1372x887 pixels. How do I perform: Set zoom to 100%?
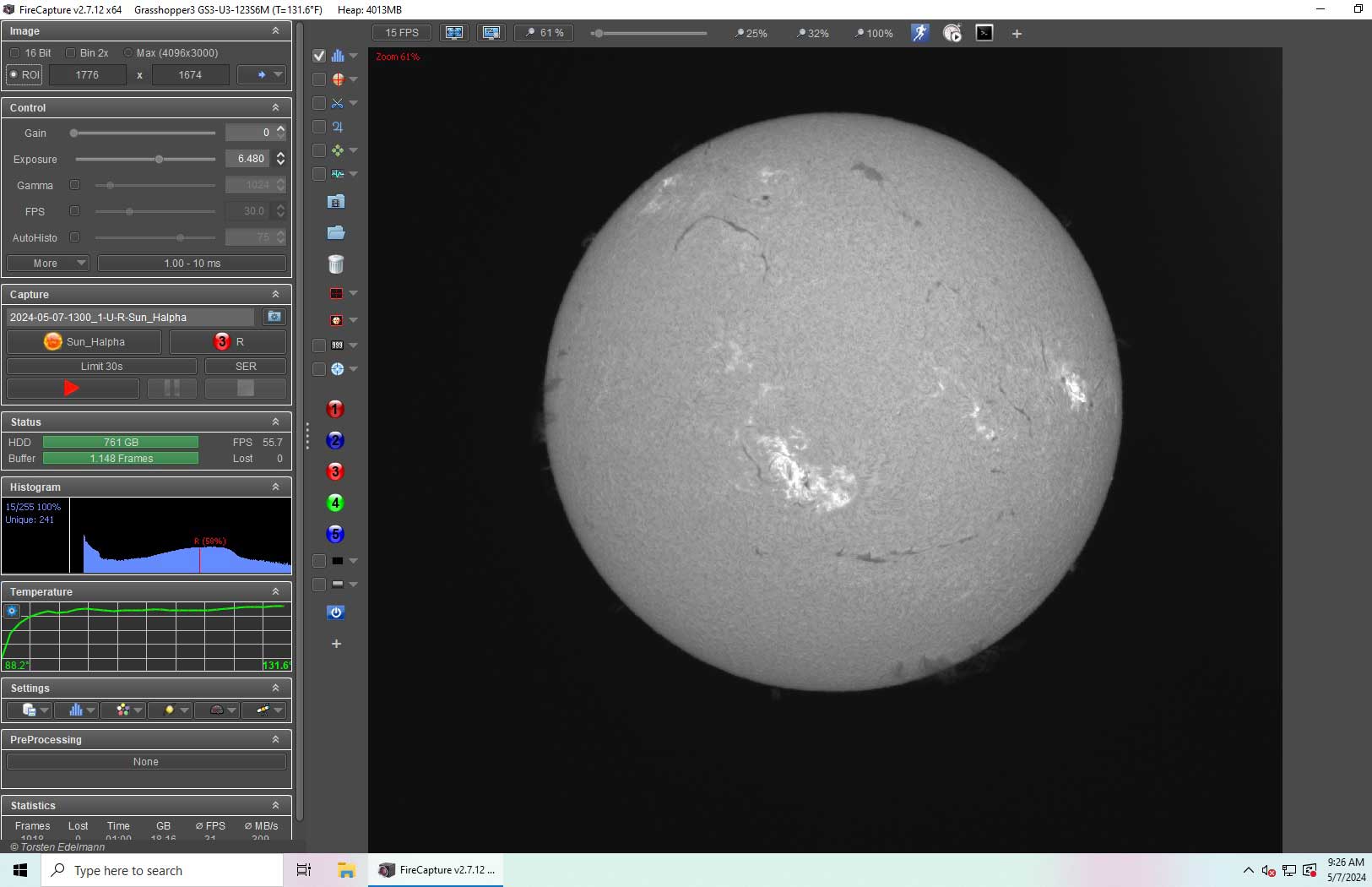tap(874, 34)
